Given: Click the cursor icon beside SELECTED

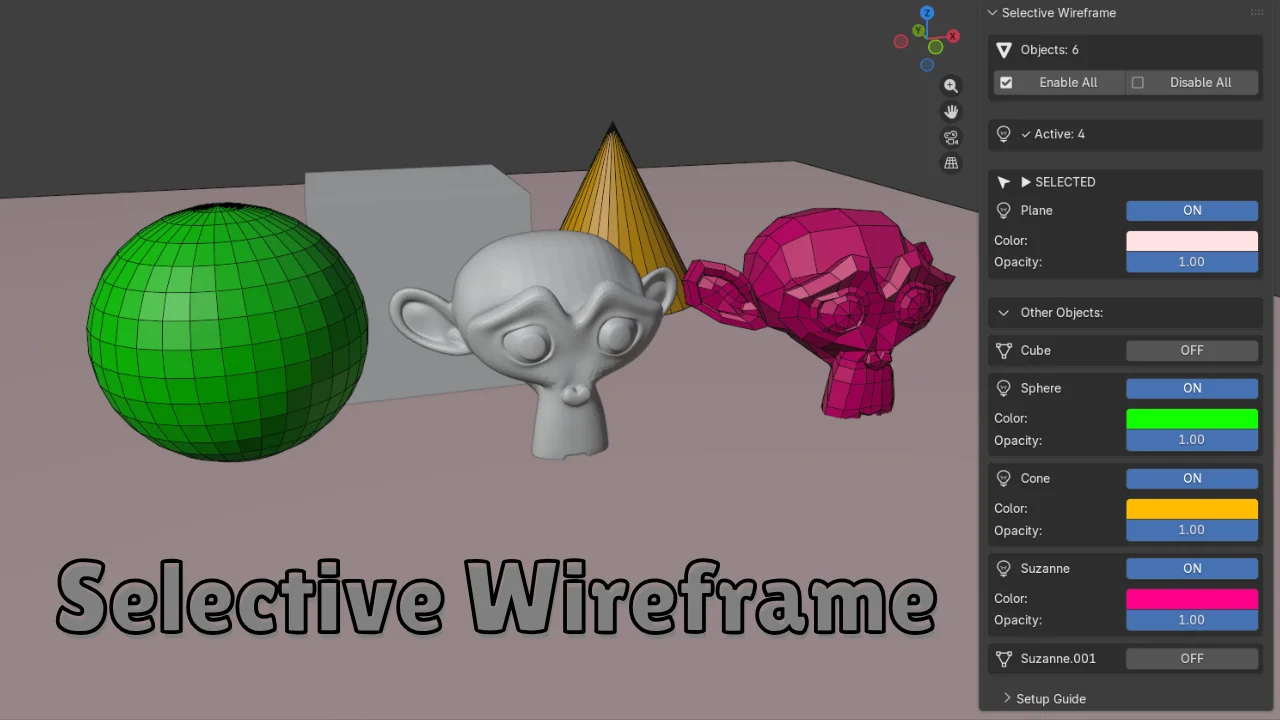Looking at the screenshot, I should tap(1004, 182).
